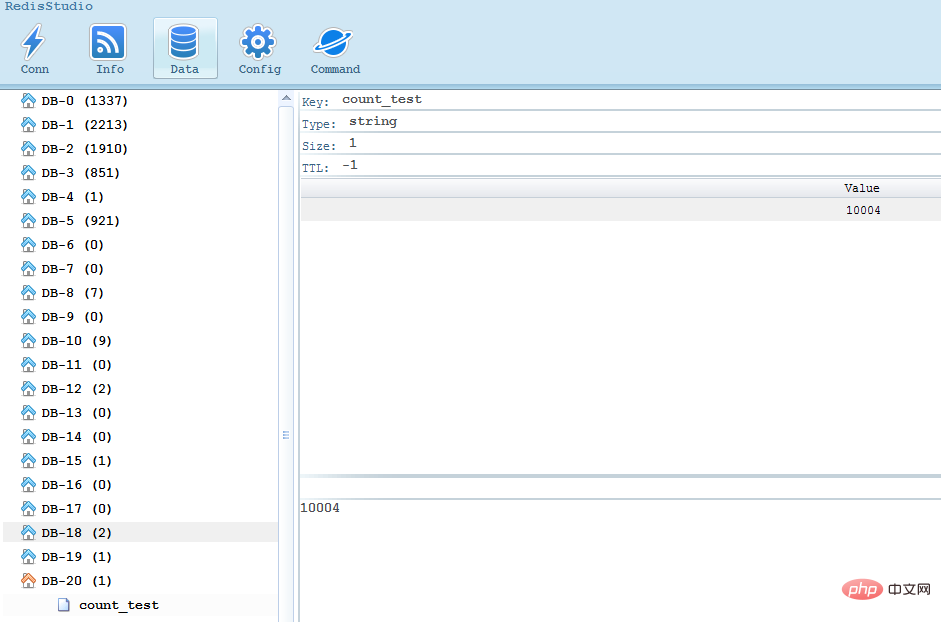Click the DB-14 house icon
The image size is (941, 622).
click(x=28, y=436)
